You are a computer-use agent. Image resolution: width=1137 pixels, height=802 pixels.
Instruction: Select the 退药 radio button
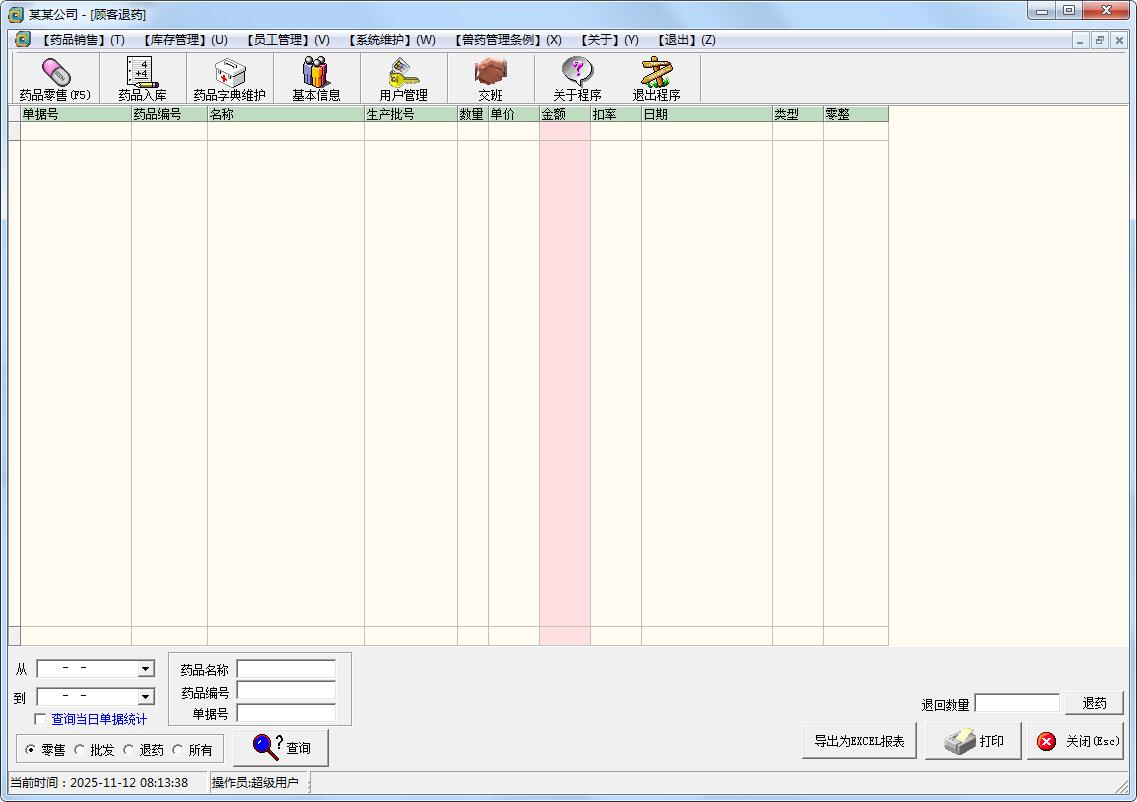(x=129, y=750)
